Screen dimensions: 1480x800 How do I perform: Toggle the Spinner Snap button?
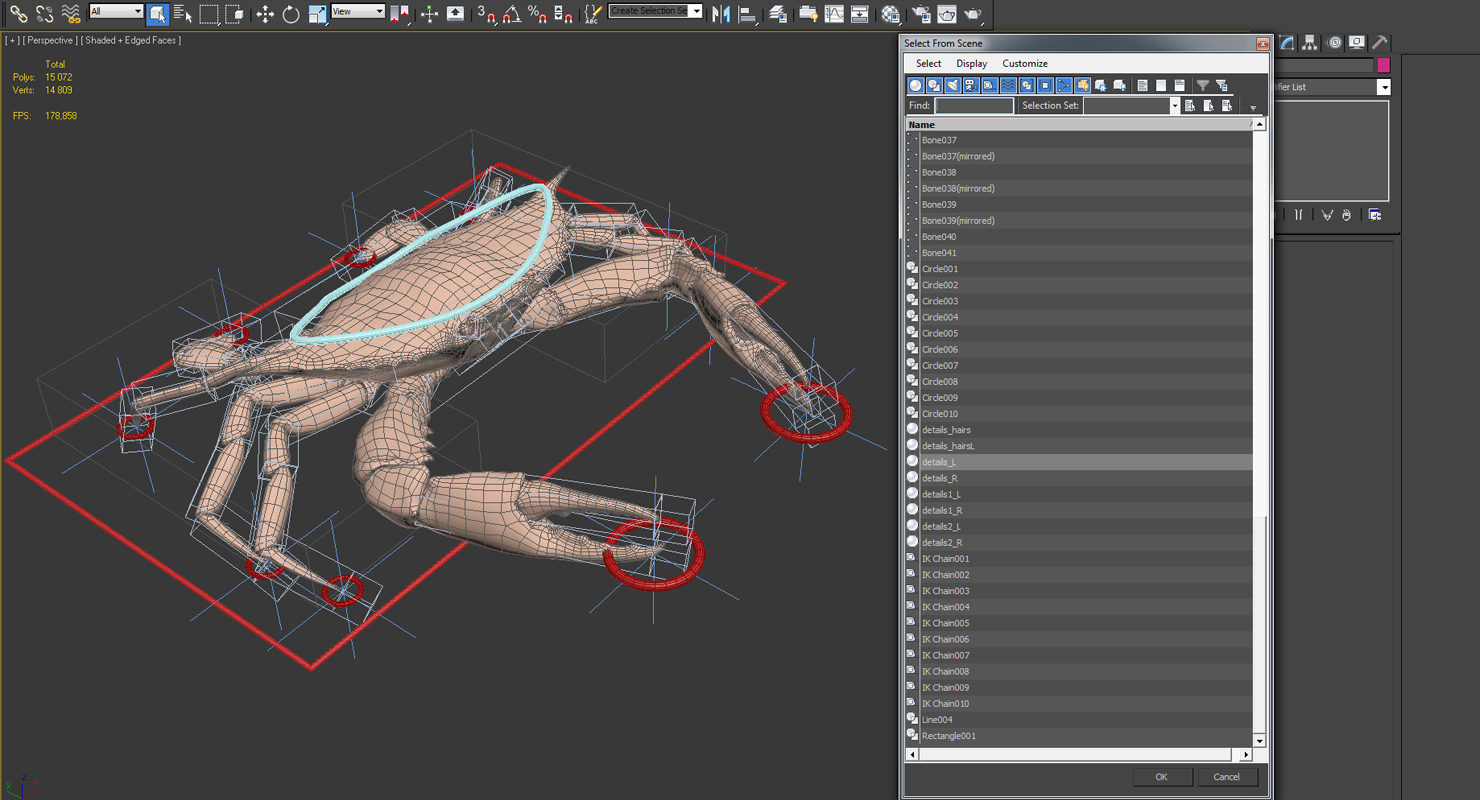point(563,13)
